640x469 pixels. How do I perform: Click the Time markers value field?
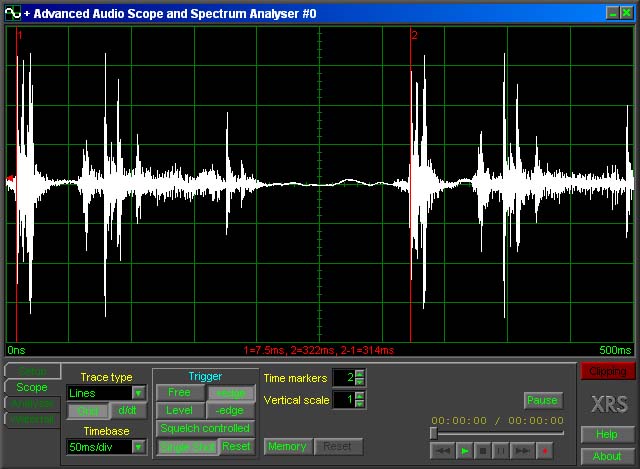pos(344,378)
